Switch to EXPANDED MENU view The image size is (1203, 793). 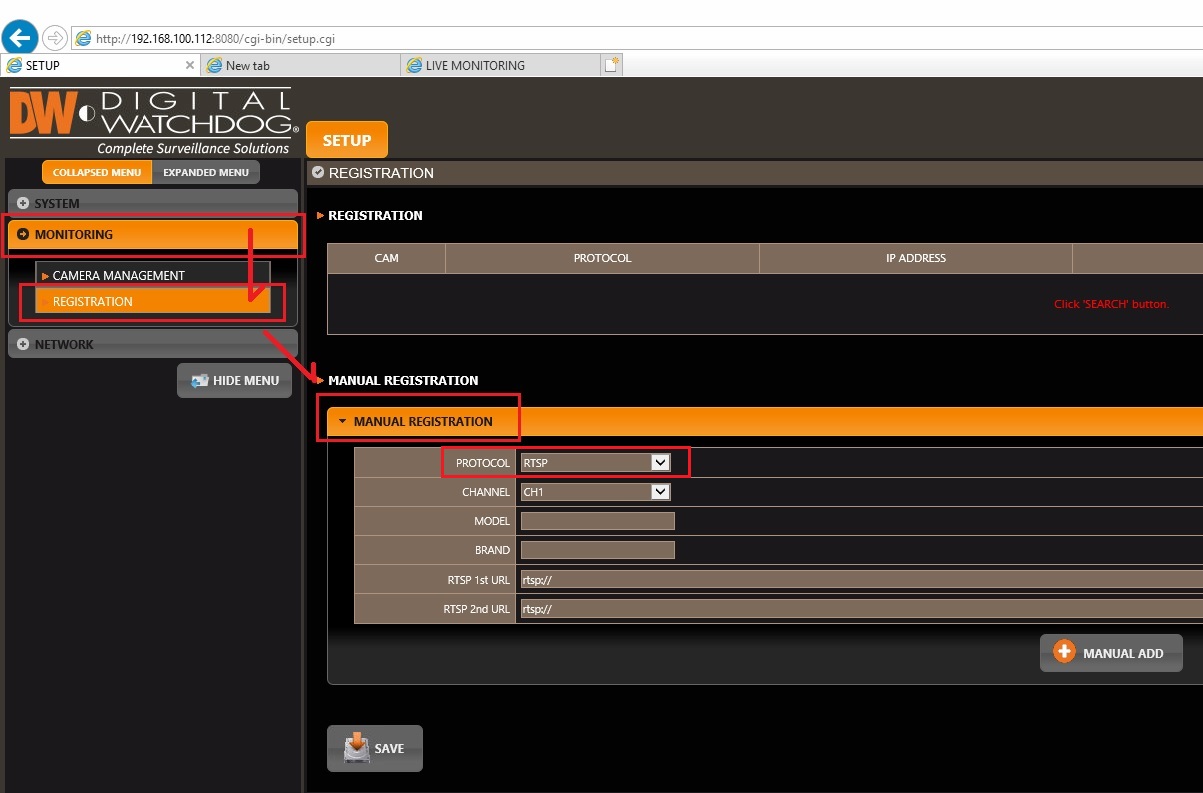pyautogui.click(x=206, y=171)
